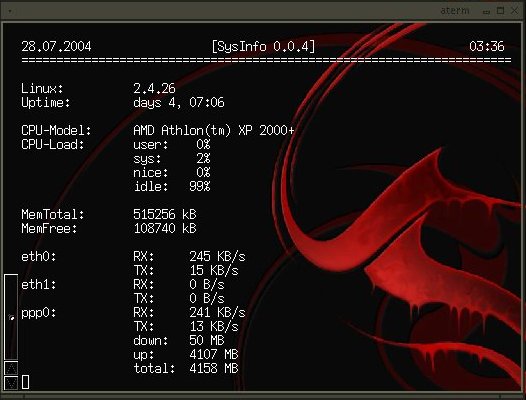Click eth1 TX value 0 B/s
Viewport: 526px width, 400px height.
click(x=207, y=299)
